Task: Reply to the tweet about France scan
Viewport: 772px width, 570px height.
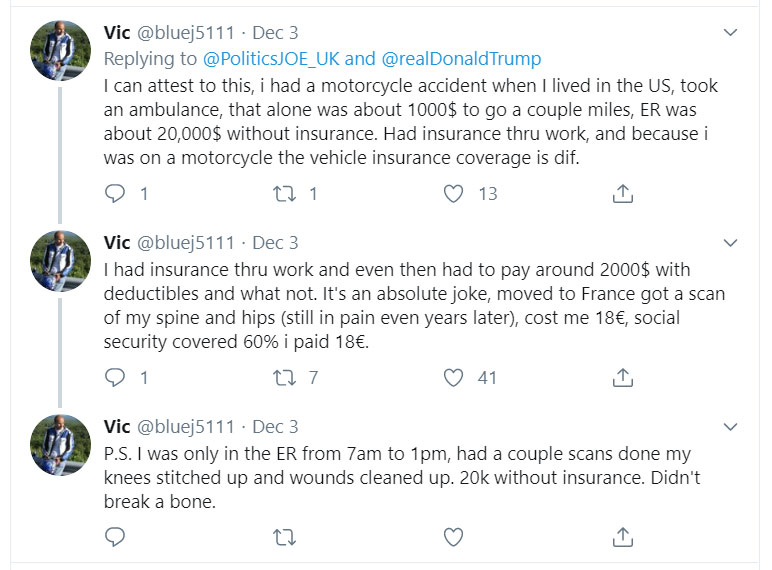Action: point(115,377)
